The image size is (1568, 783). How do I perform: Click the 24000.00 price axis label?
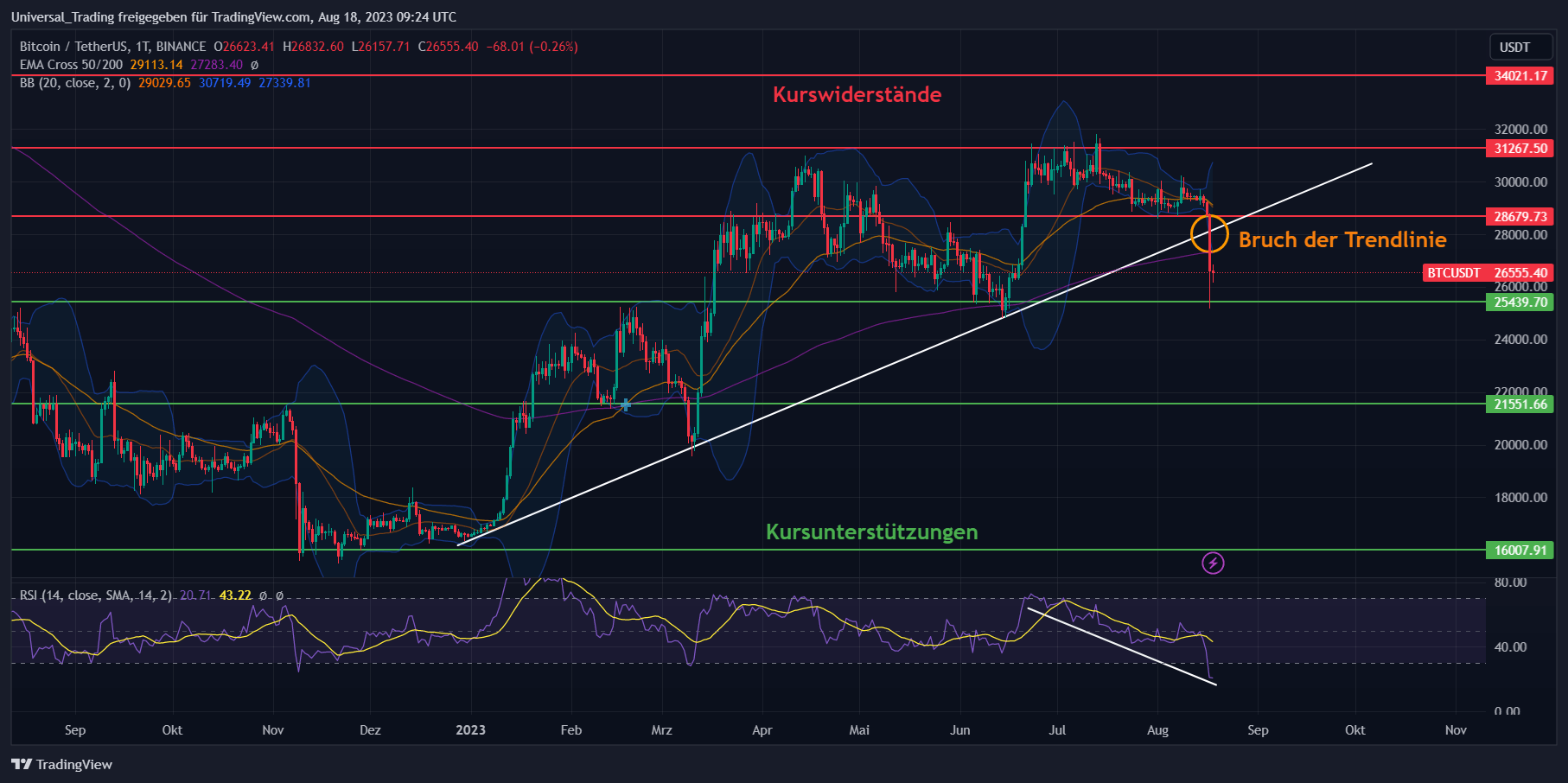(x=1520, y=340)
